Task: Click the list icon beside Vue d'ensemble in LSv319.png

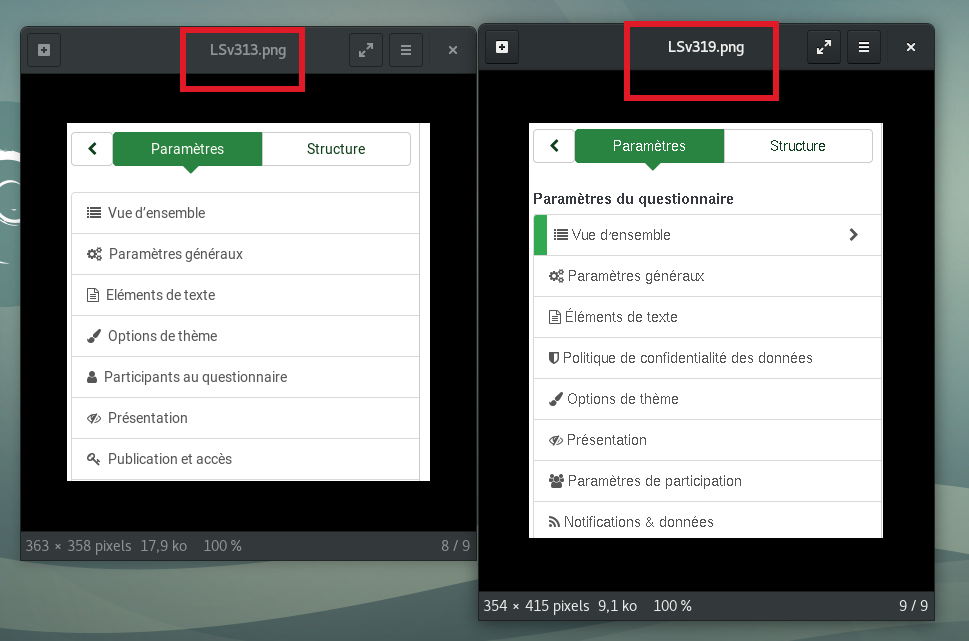Action: click(561, 235)
